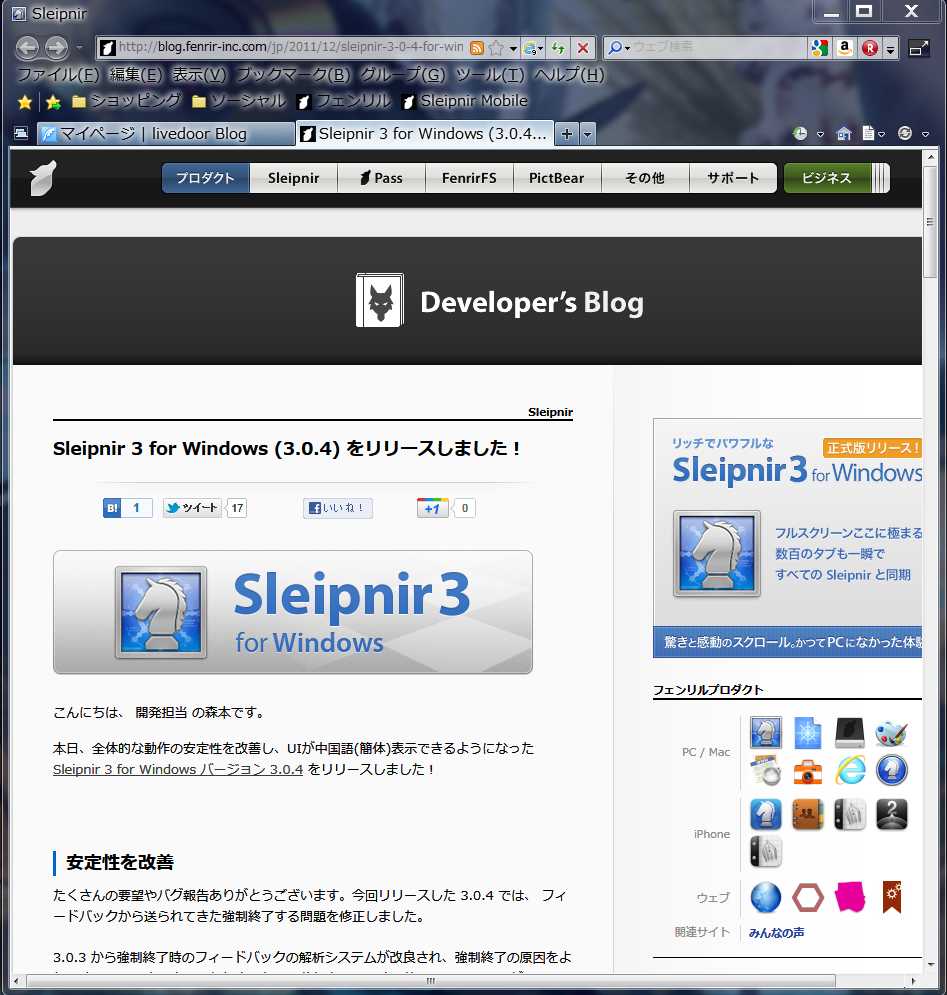Viewport: 947px width, 995px height.
Task: Expand the page document dropdown arrow
Action: click(x=881, y=134)
